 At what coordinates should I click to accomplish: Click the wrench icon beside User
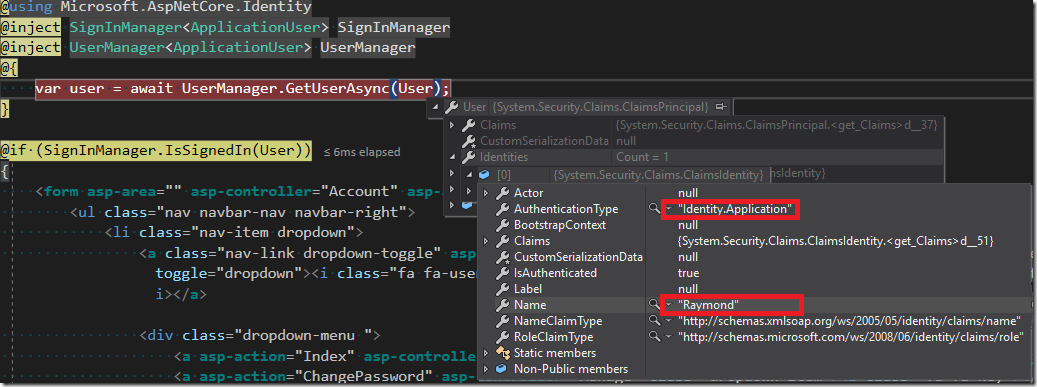452,107
